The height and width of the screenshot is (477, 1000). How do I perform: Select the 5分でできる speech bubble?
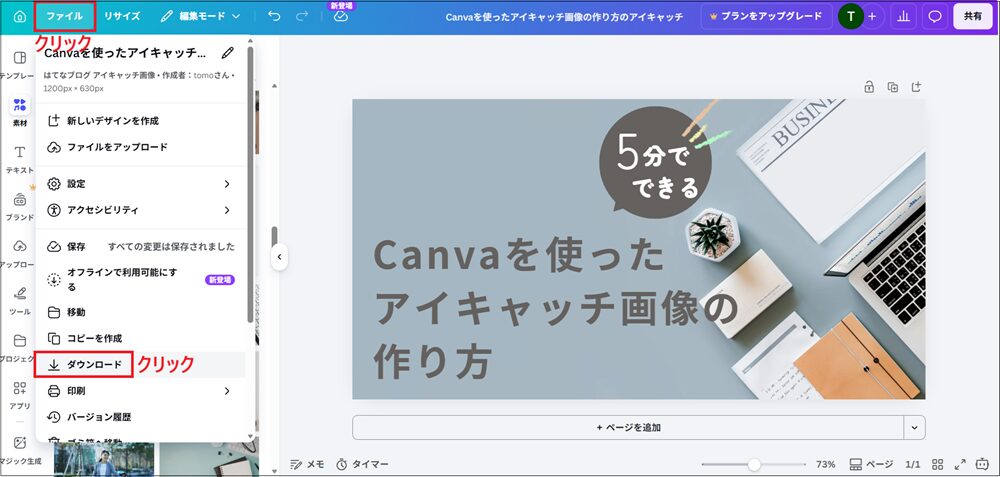click(x=655, y=163)
